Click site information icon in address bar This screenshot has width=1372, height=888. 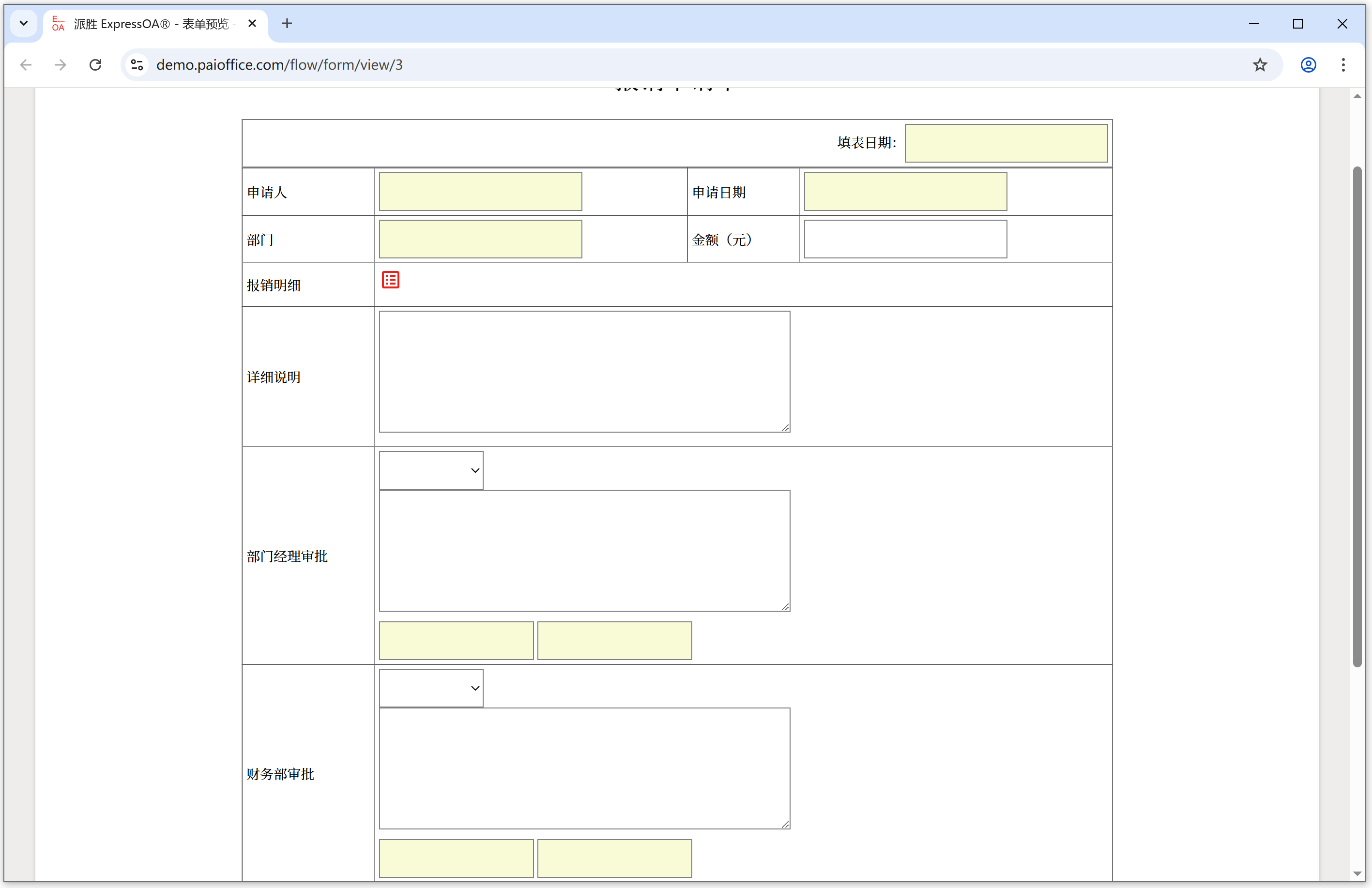pyautogui.click(x=137, y=64)
